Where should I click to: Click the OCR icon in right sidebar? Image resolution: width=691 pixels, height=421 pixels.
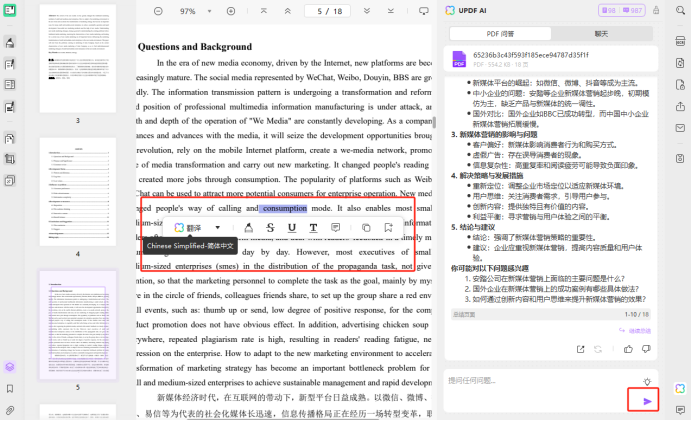tap(680, 41)
